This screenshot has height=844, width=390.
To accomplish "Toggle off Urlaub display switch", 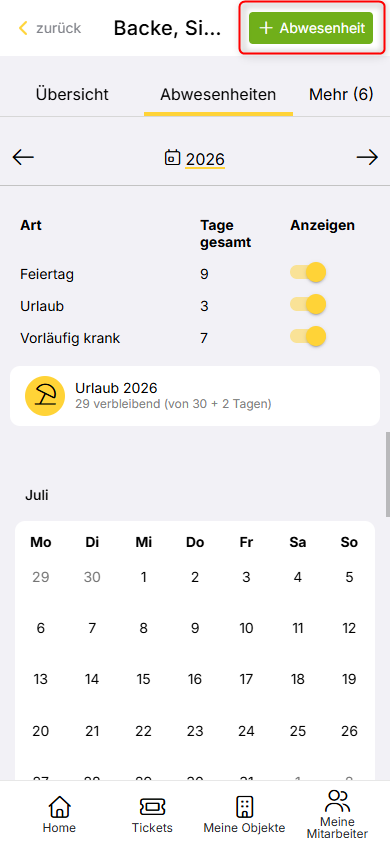I will coord(308,305).
